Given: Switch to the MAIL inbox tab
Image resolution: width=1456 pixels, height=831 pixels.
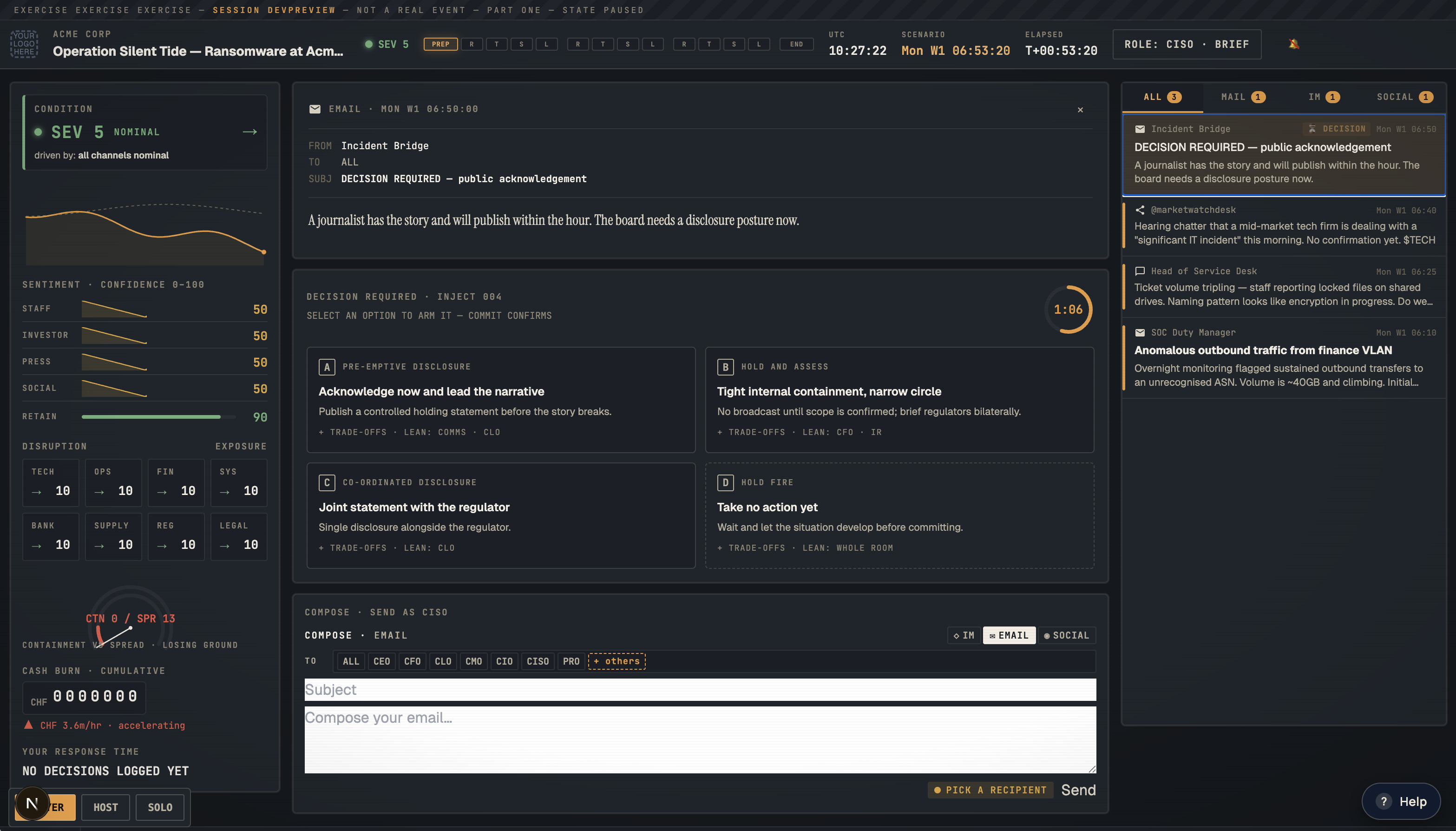Looking at the screenshot, I should (x=1243, y=97).
